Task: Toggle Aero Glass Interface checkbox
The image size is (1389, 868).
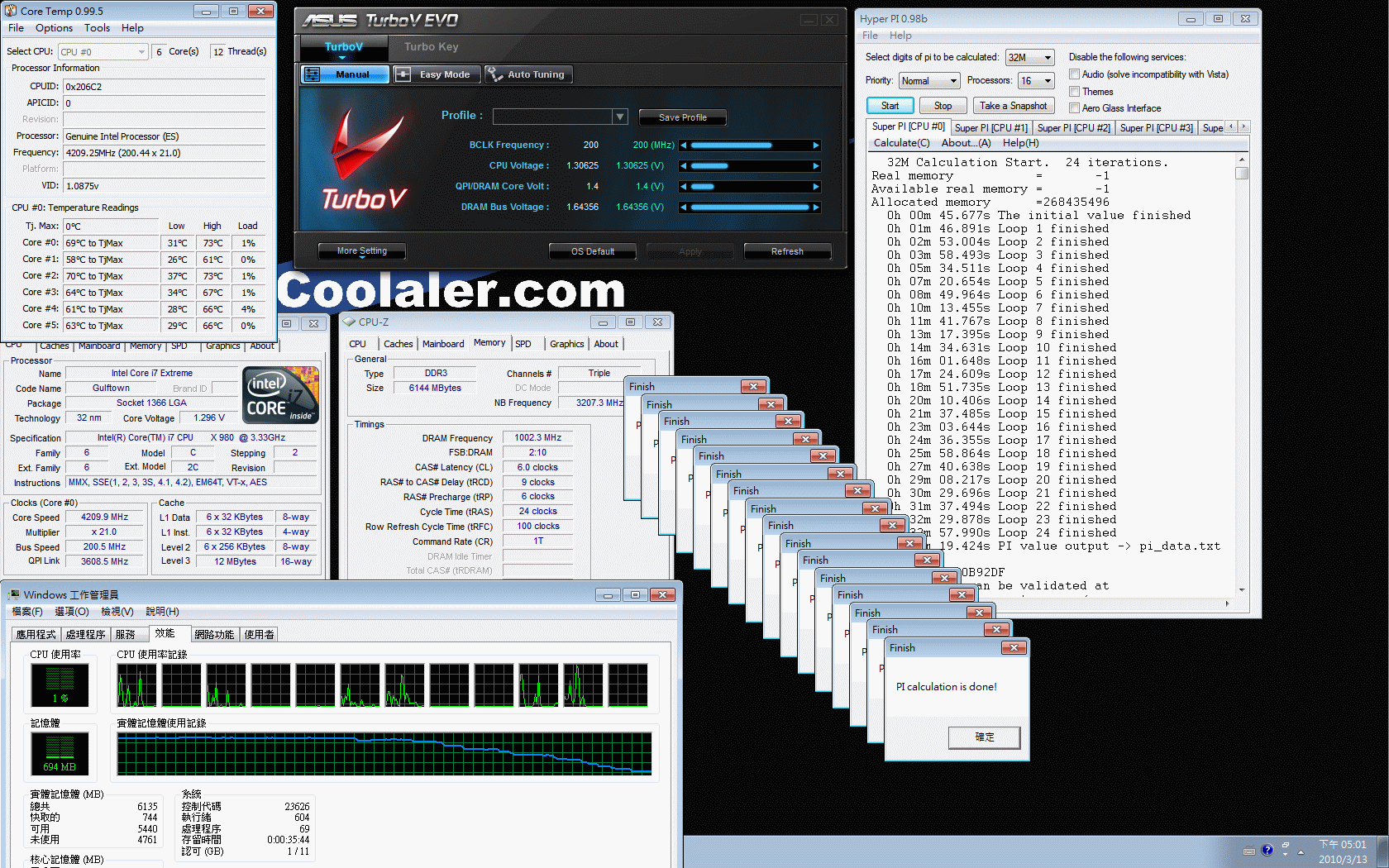Action: [x=1074, y=107]
